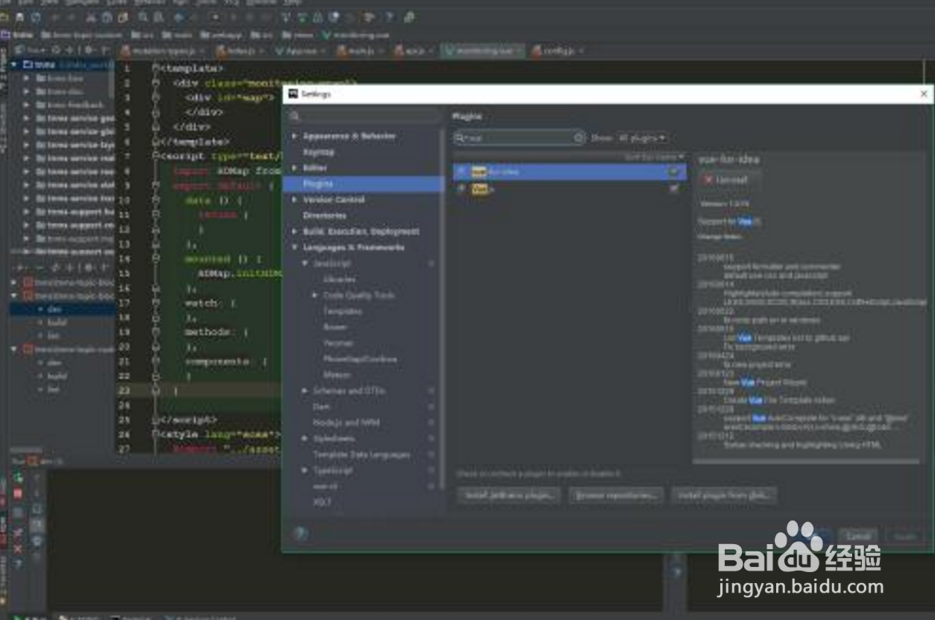Click the Cut toolbar icon

(91, 17)
